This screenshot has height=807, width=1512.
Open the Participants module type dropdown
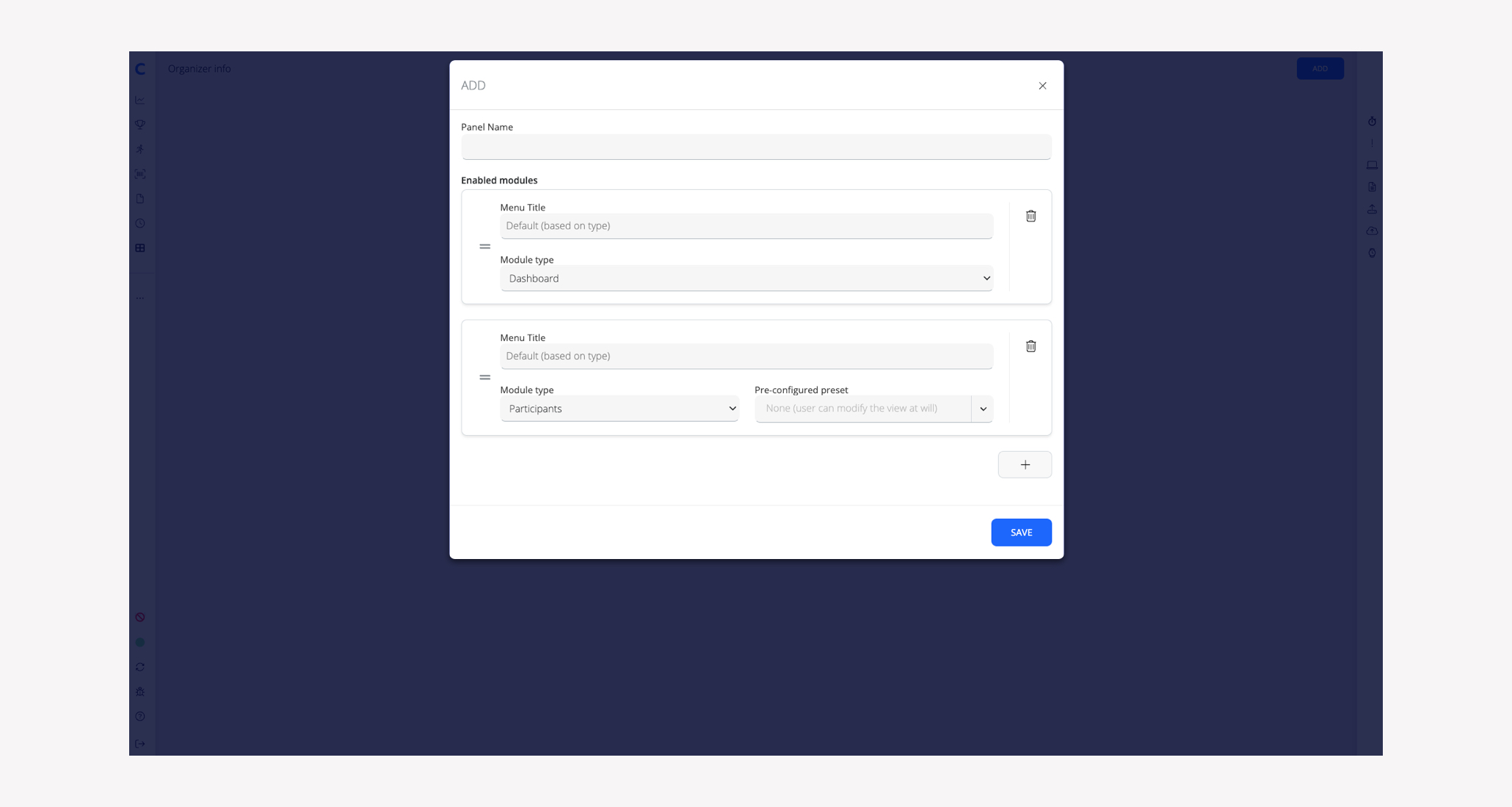619,409
